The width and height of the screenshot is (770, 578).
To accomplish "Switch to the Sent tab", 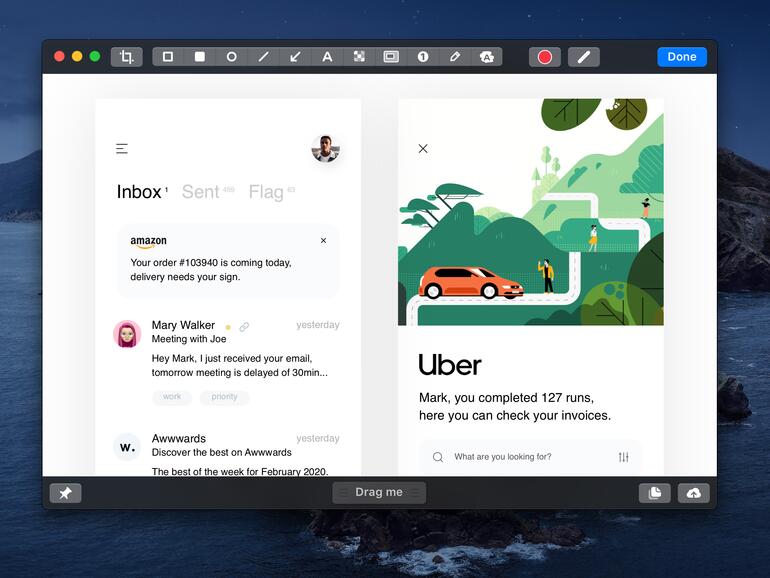I will click(200, 192).
